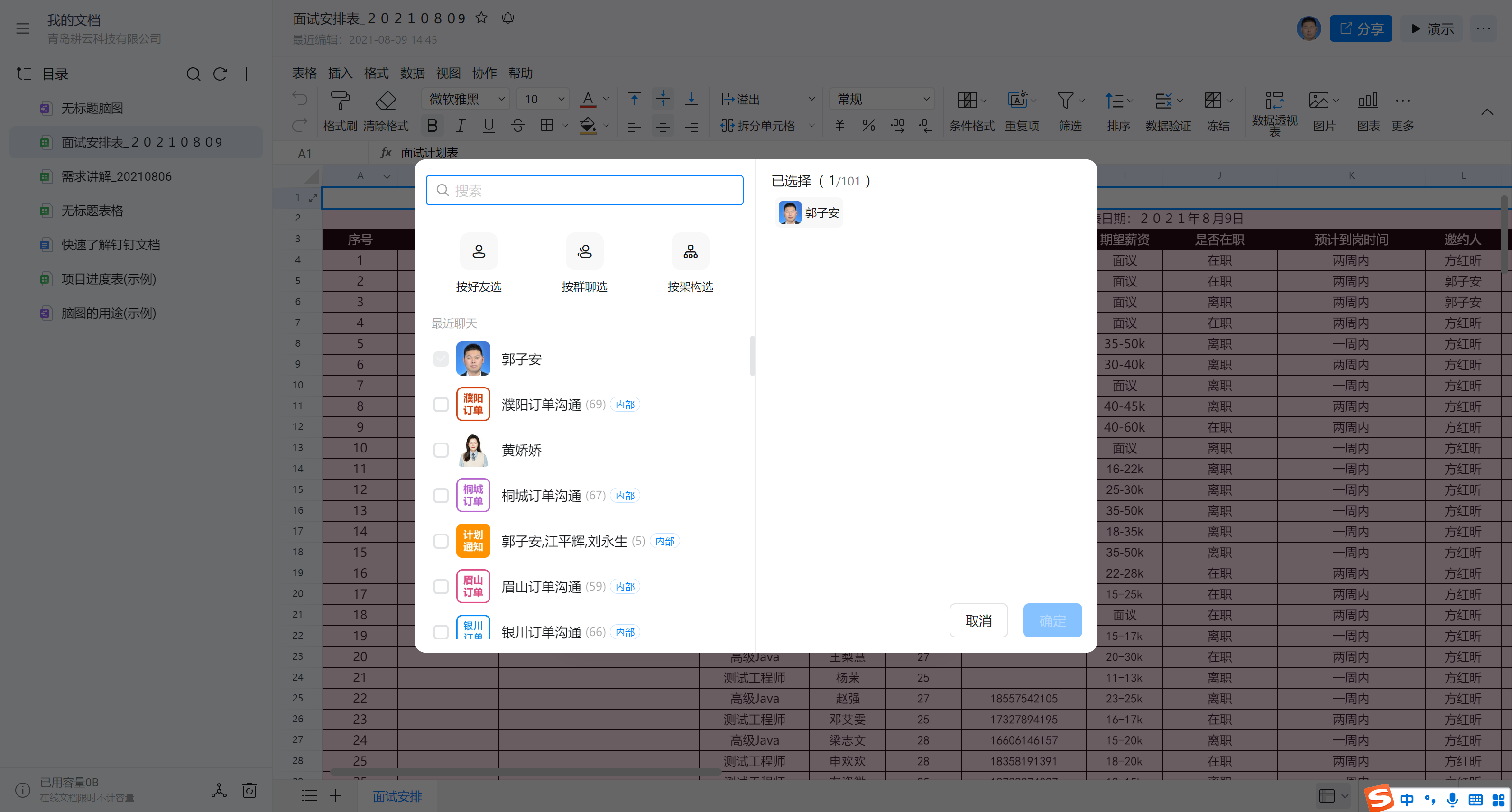The height and width of the screenshot is (812, 1512).
Task: Check the checkbox next to 郭子安
Action: pos(440,358)
